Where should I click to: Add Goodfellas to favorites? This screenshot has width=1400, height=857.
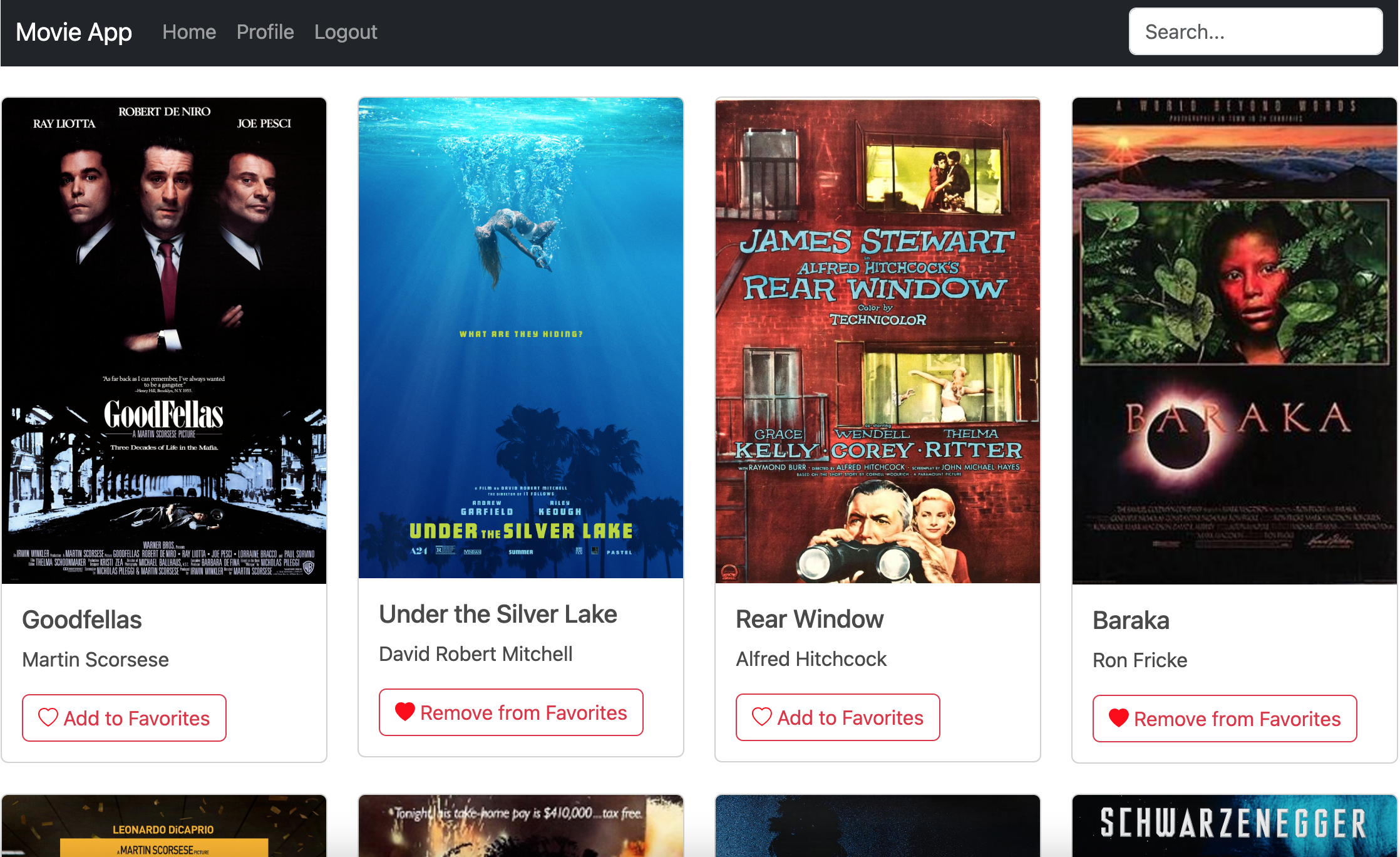[124, 718]
